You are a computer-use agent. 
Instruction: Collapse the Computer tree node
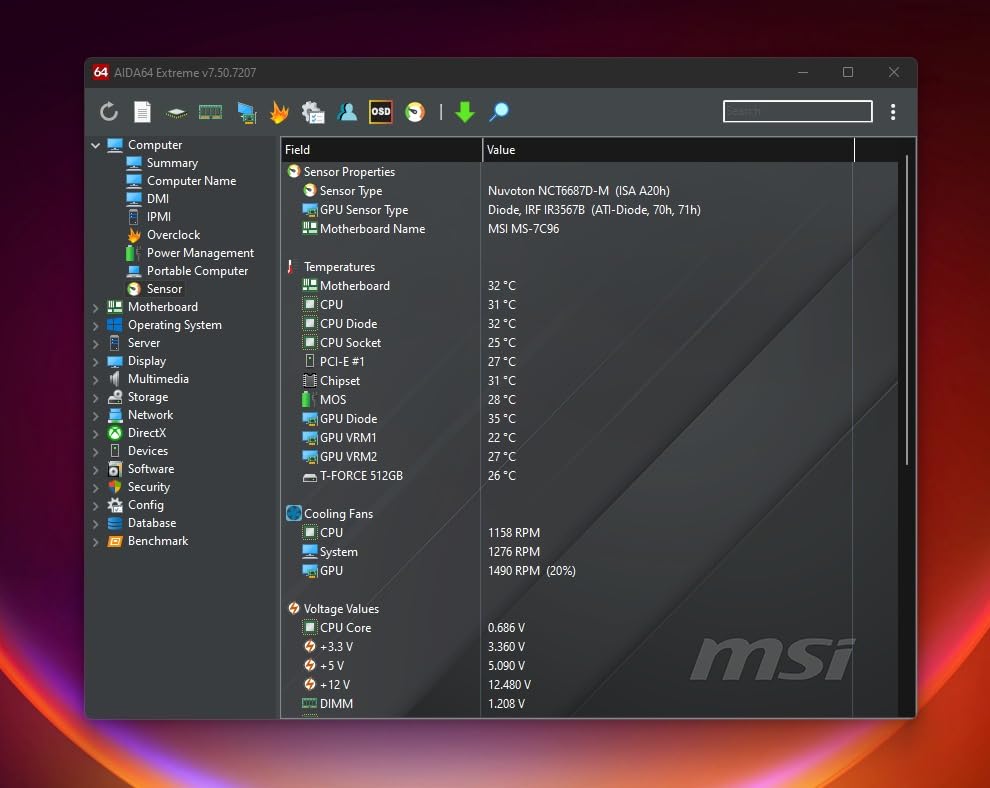pyautogui.click(x=96, y=145)
